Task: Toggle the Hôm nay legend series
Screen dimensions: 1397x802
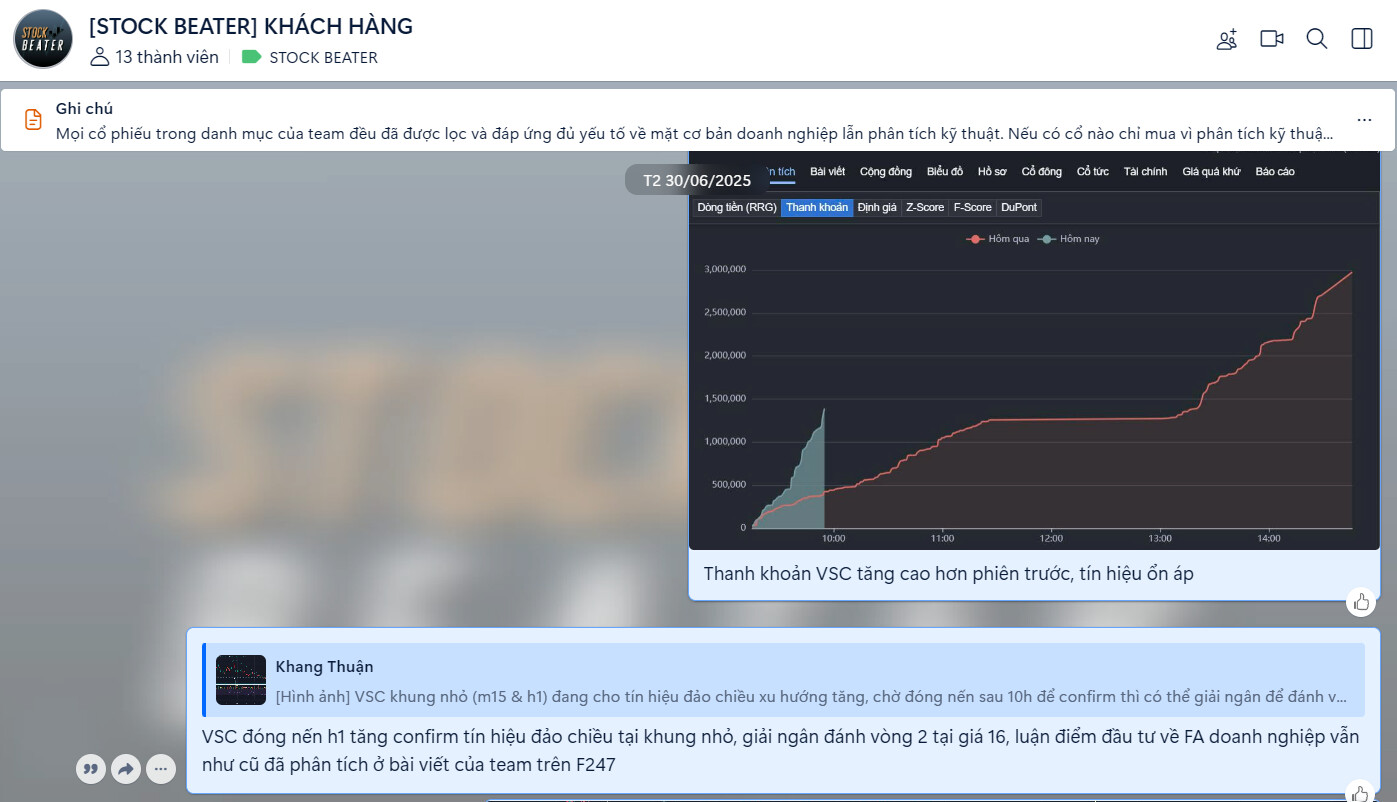Action: click(1070, 239)
